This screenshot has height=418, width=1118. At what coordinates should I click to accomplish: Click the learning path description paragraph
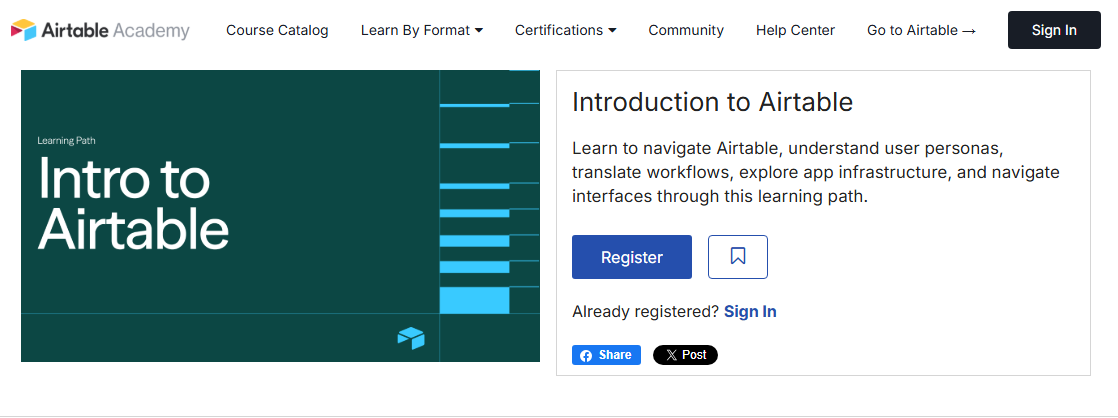coord(816,173)
